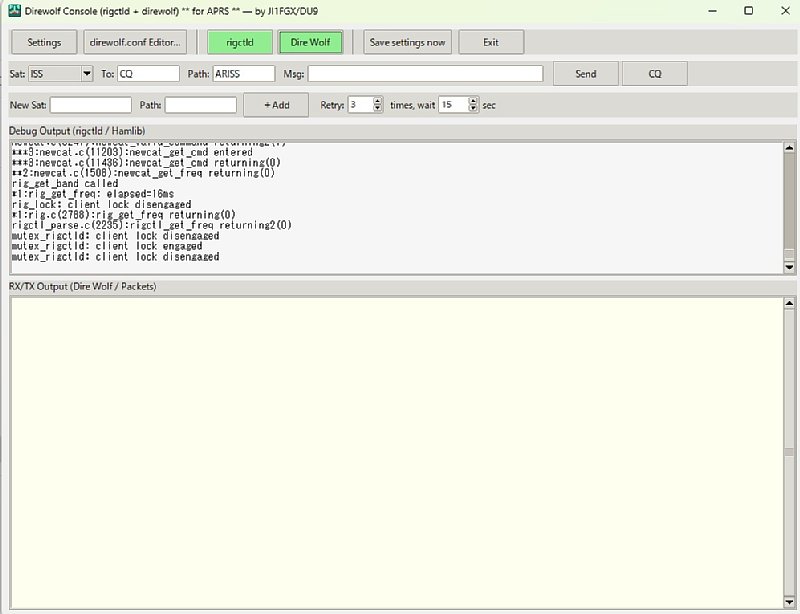Decrease the wait seconds with down arrow
This screenshot has height=614, width=800.
[473, 109]
